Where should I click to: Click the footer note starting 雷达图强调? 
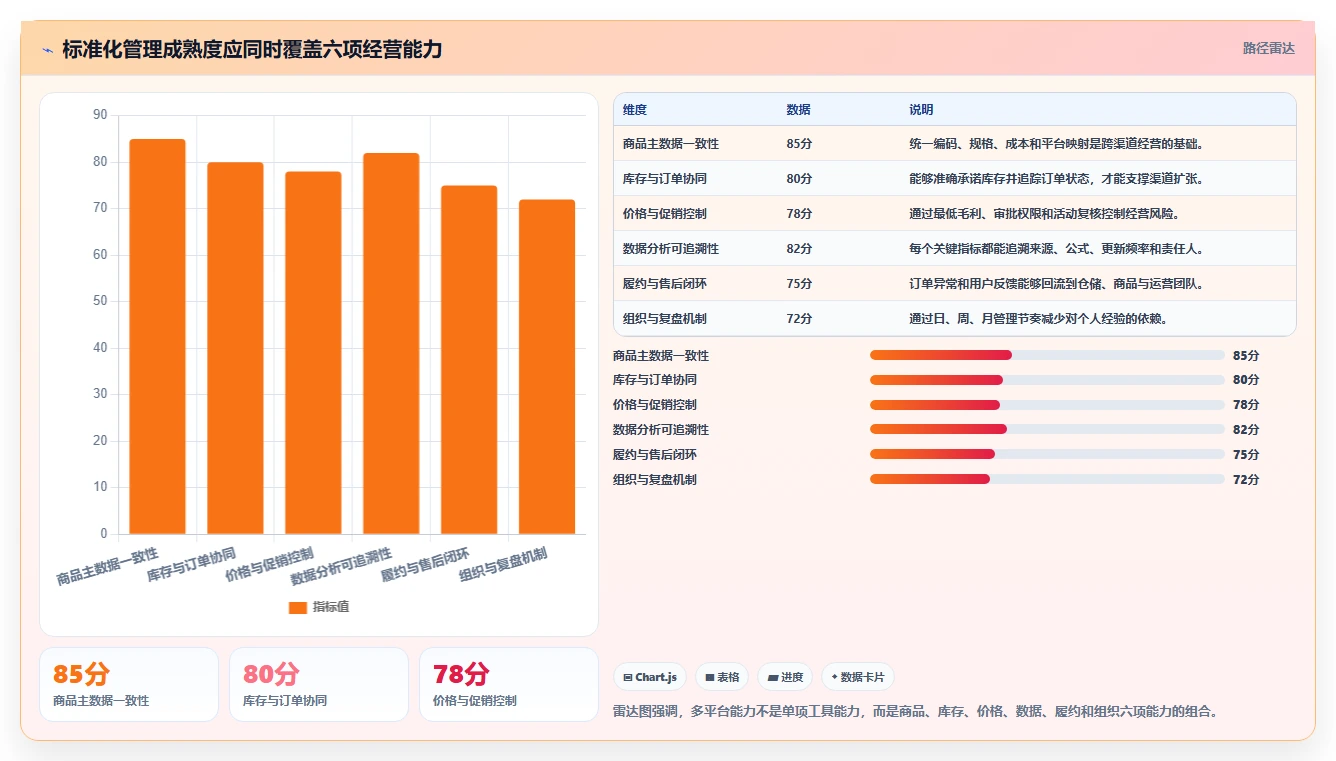pos(915,711)
